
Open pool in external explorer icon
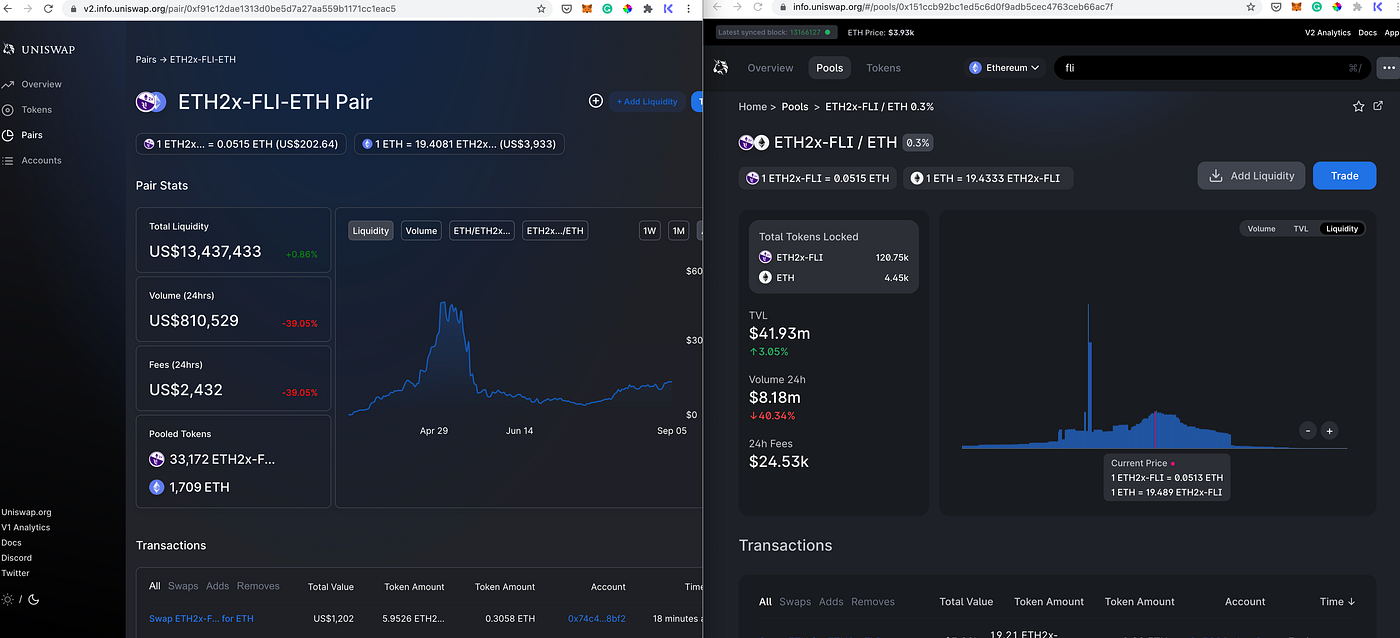[1378, 106]
